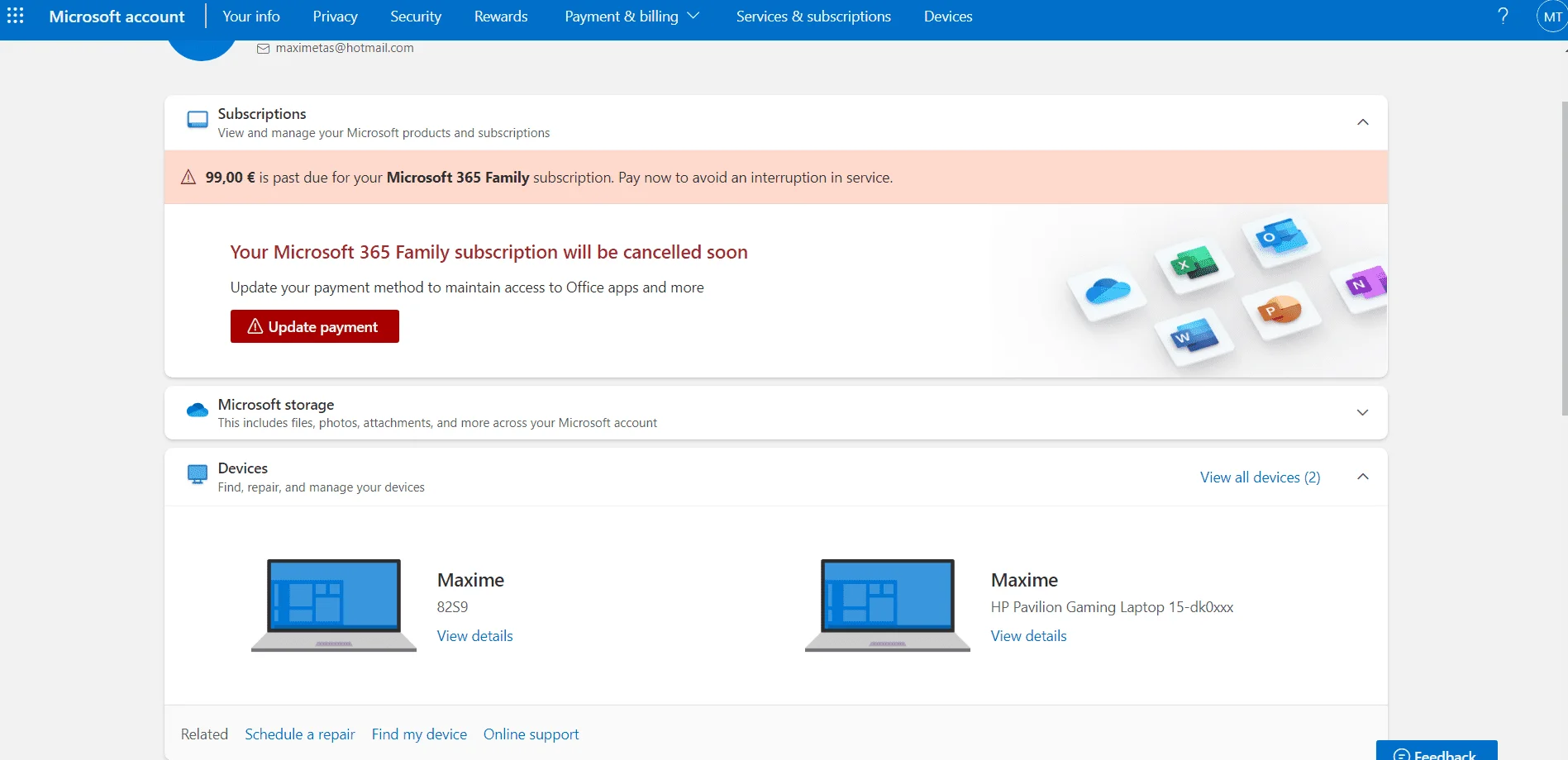
Task: Open the Privacy tab
Action: [x=335, y=17]
